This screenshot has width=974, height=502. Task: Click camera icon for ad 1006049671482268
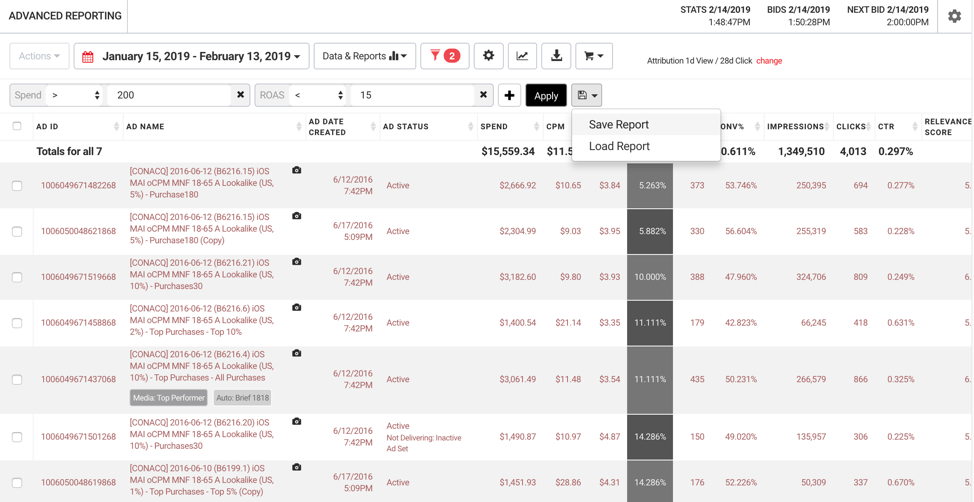tap(296, 170)
